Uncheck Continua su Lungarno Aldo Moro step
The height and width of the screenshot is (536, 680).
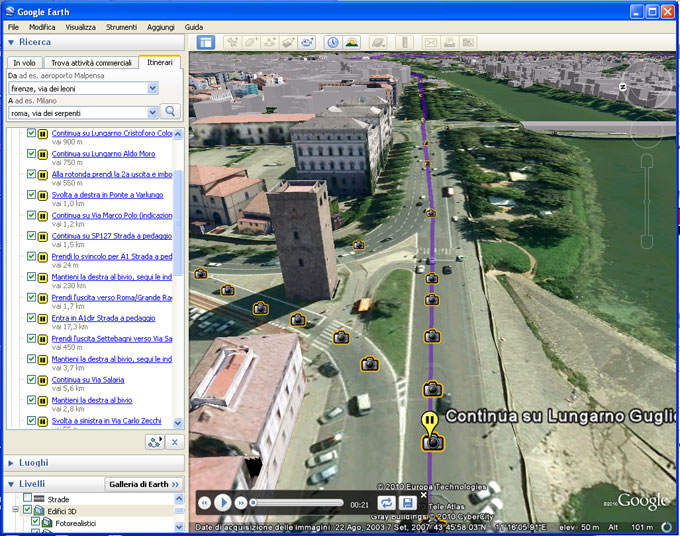coord(31,153)
